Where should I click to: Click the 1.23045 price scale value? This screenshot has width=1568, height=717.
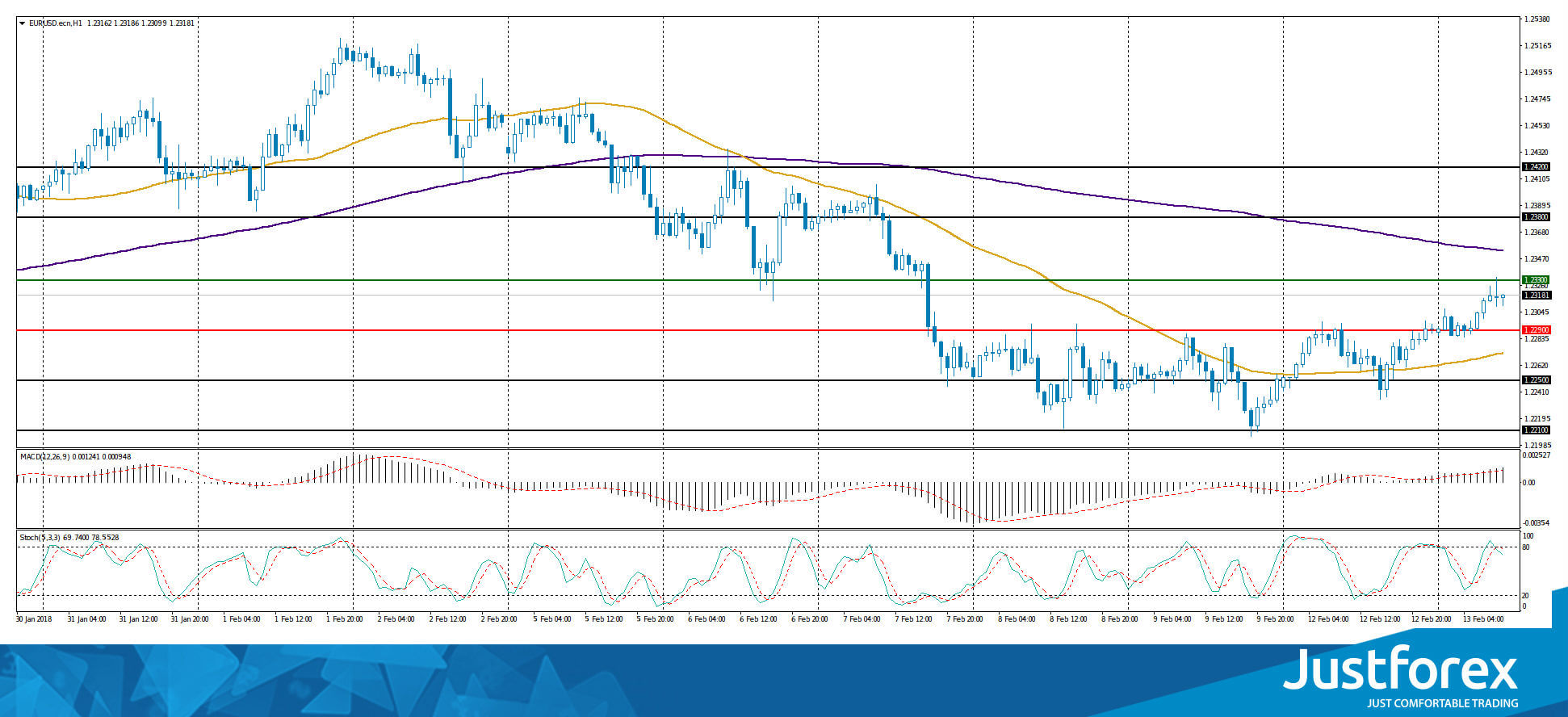1537,312
